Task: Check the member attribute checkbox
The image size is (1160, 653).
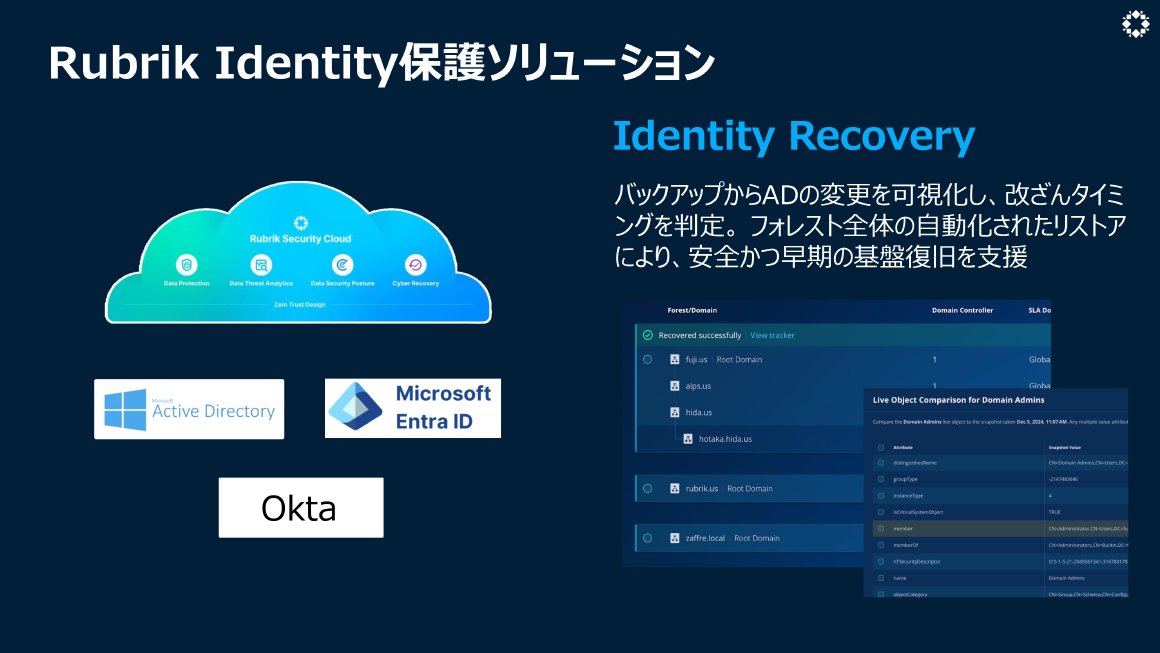Action: click(881, 529)
